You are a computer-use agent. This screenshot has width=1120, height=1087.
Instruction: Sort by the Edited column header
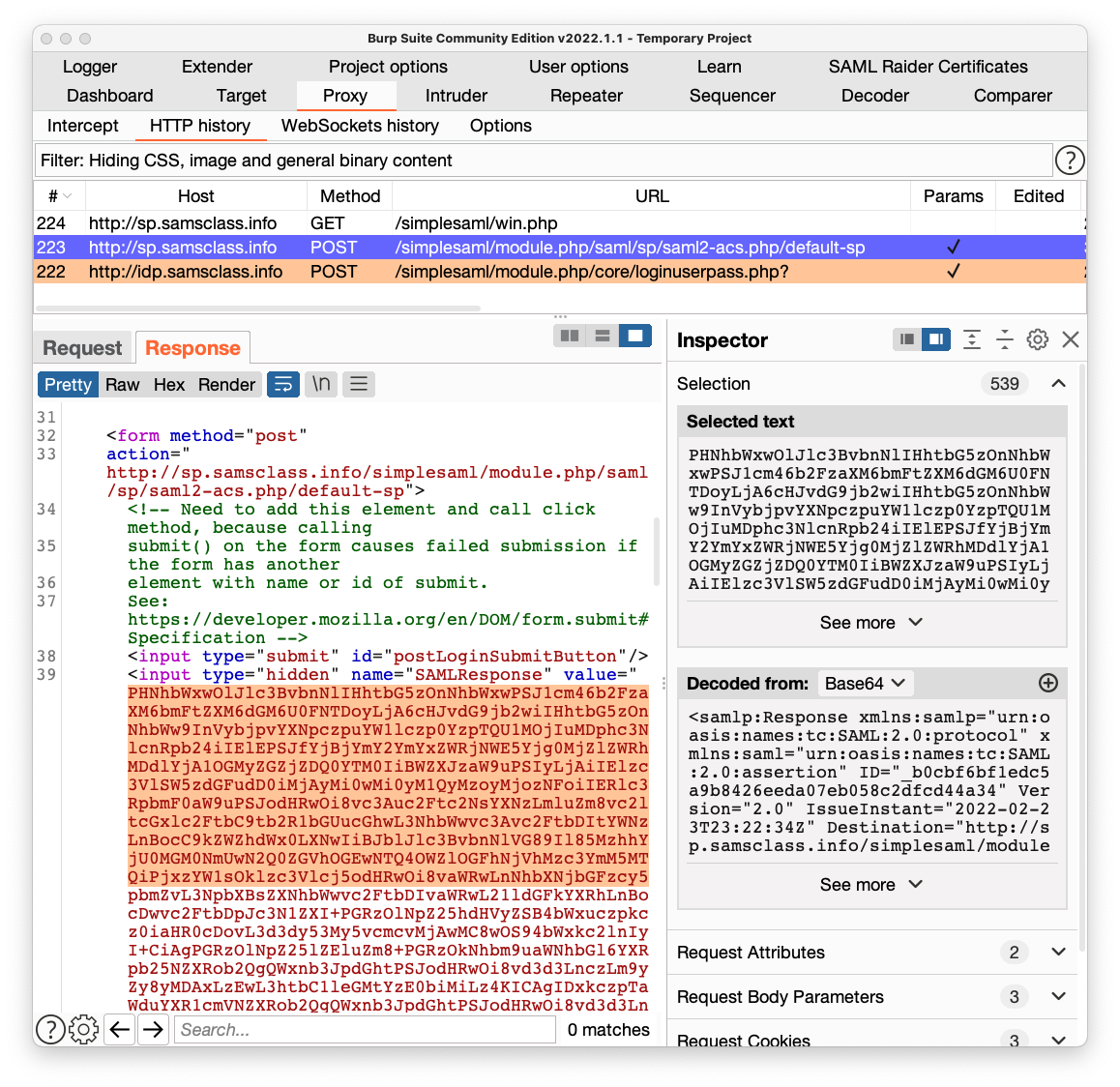(x=1039, y=195)
